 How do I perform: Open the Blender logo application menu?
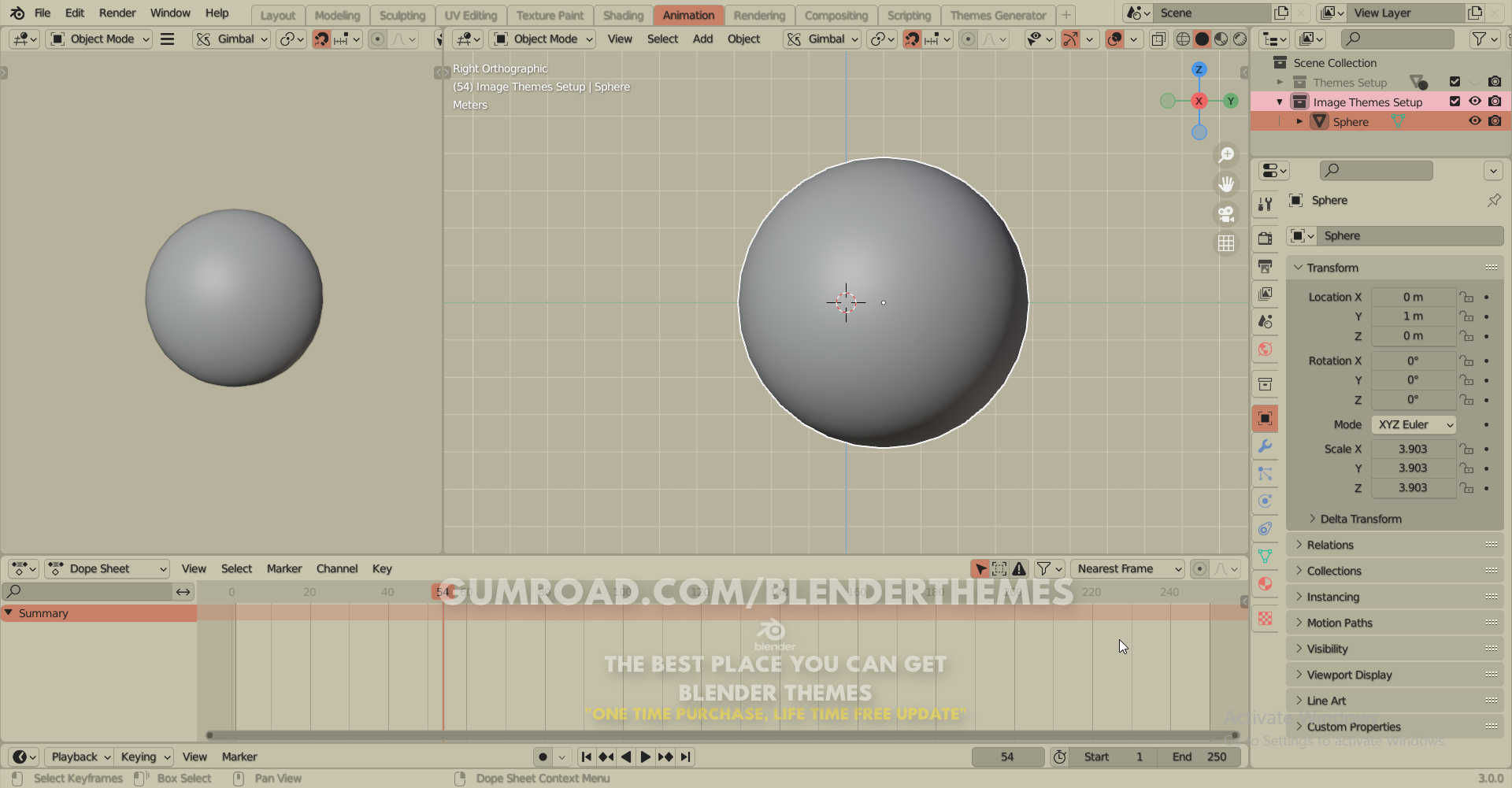click(17, 13)
